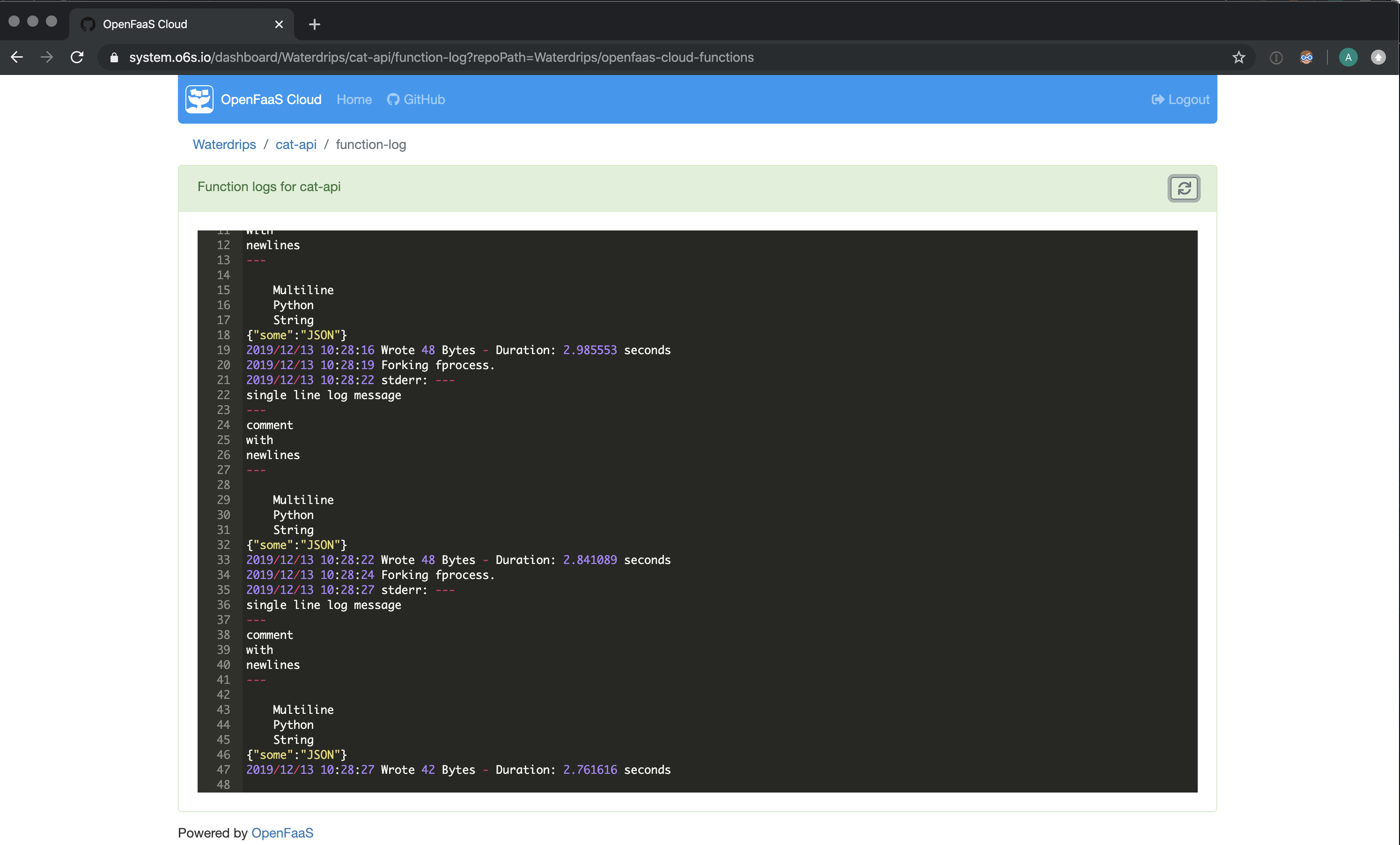
Task: Click line 36 'single line log message'
Action: 324,605
